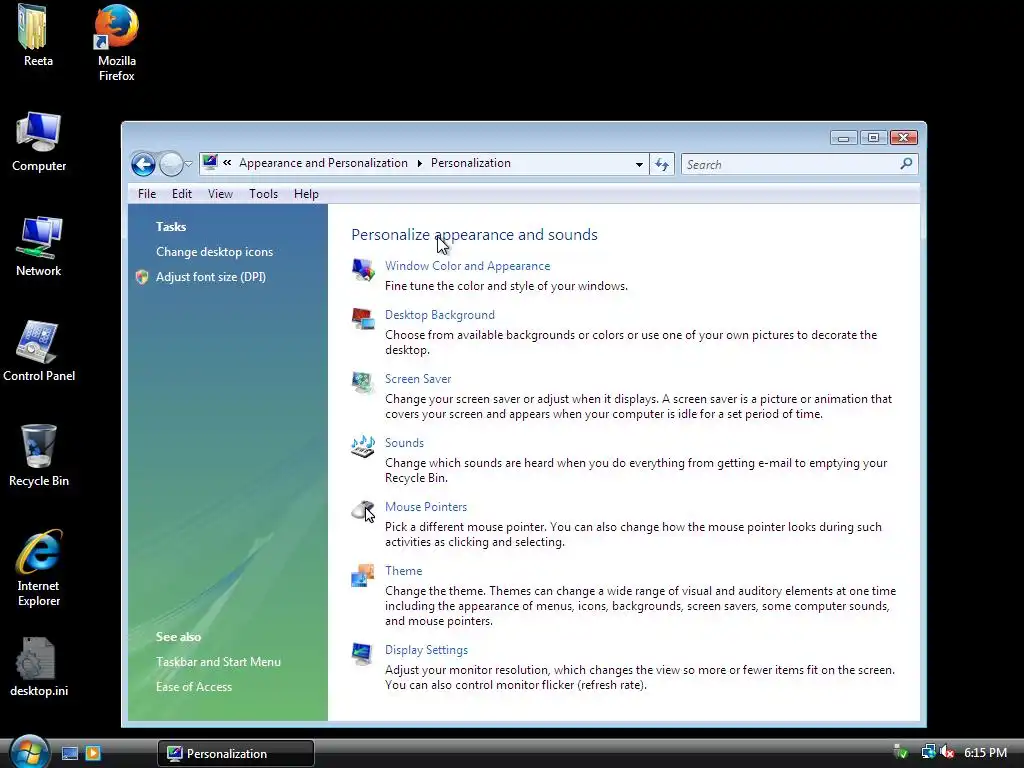Screen dimensions: 1024x768
Task: Click the Desktop Background icon
Action: [x=363, y=318]
